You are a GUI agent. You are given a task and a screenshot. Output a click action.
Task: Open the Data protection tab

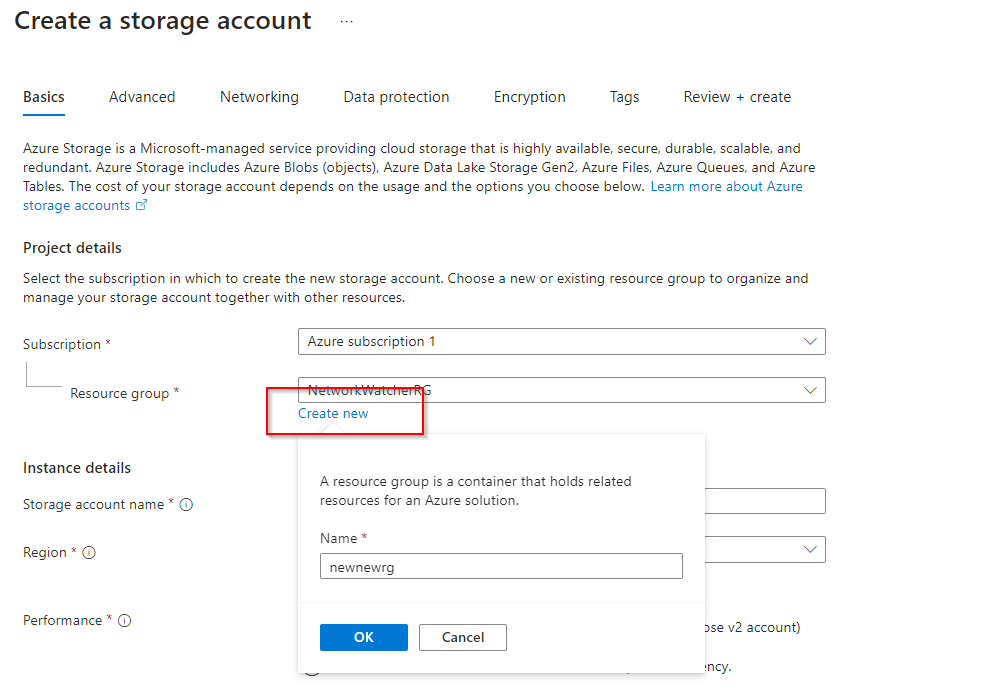click(396, 97)
